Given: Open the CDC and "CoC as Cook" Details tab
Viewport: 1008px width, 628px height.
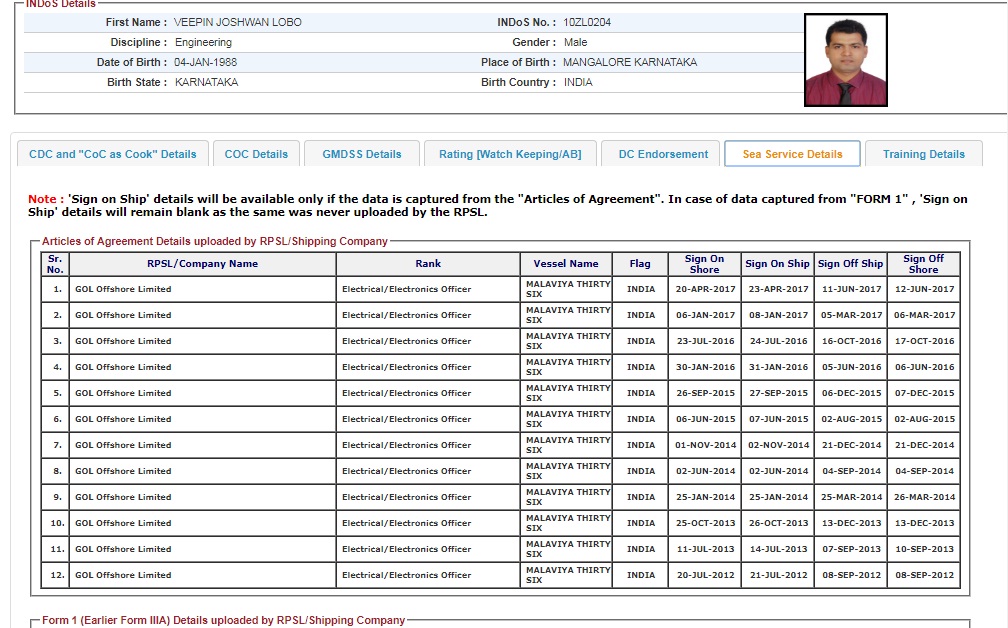Looking at the screenshot, I should (113, 154).
